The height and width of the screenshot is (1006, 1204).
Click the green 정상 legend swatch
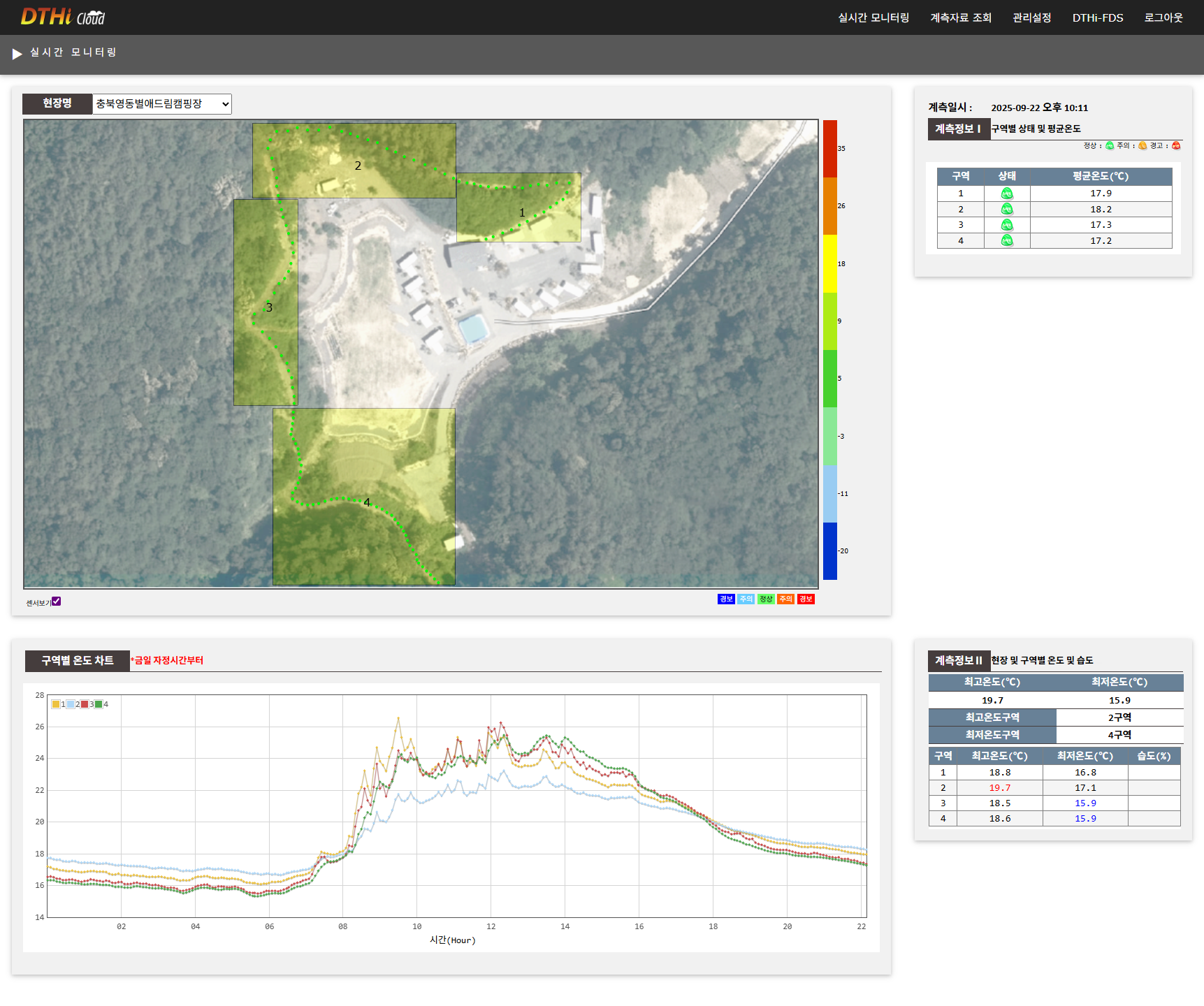766,599
